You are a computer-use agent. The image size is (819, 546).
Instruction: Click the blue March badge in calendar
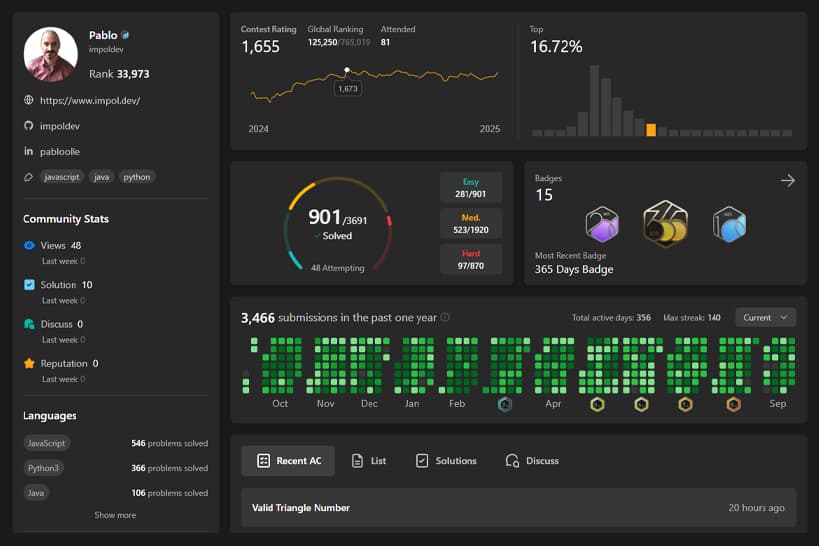(505, 404)
